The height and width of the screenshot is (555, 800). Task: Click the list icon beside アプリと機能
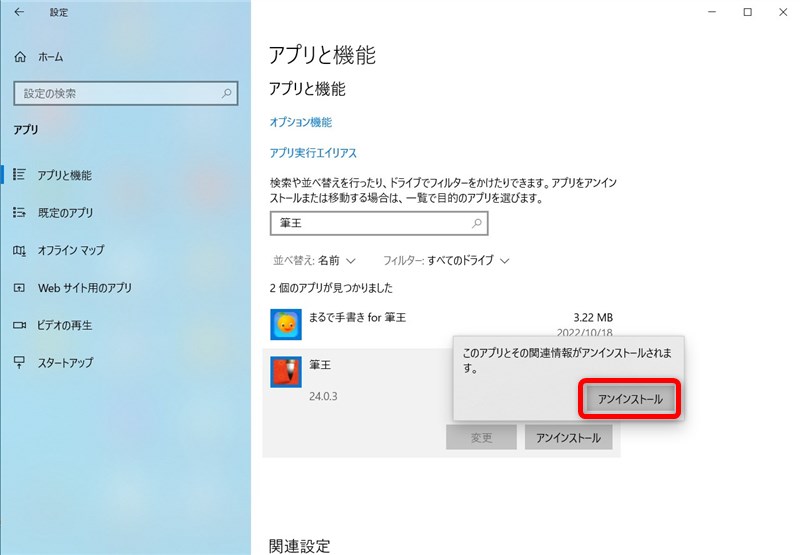19,174
